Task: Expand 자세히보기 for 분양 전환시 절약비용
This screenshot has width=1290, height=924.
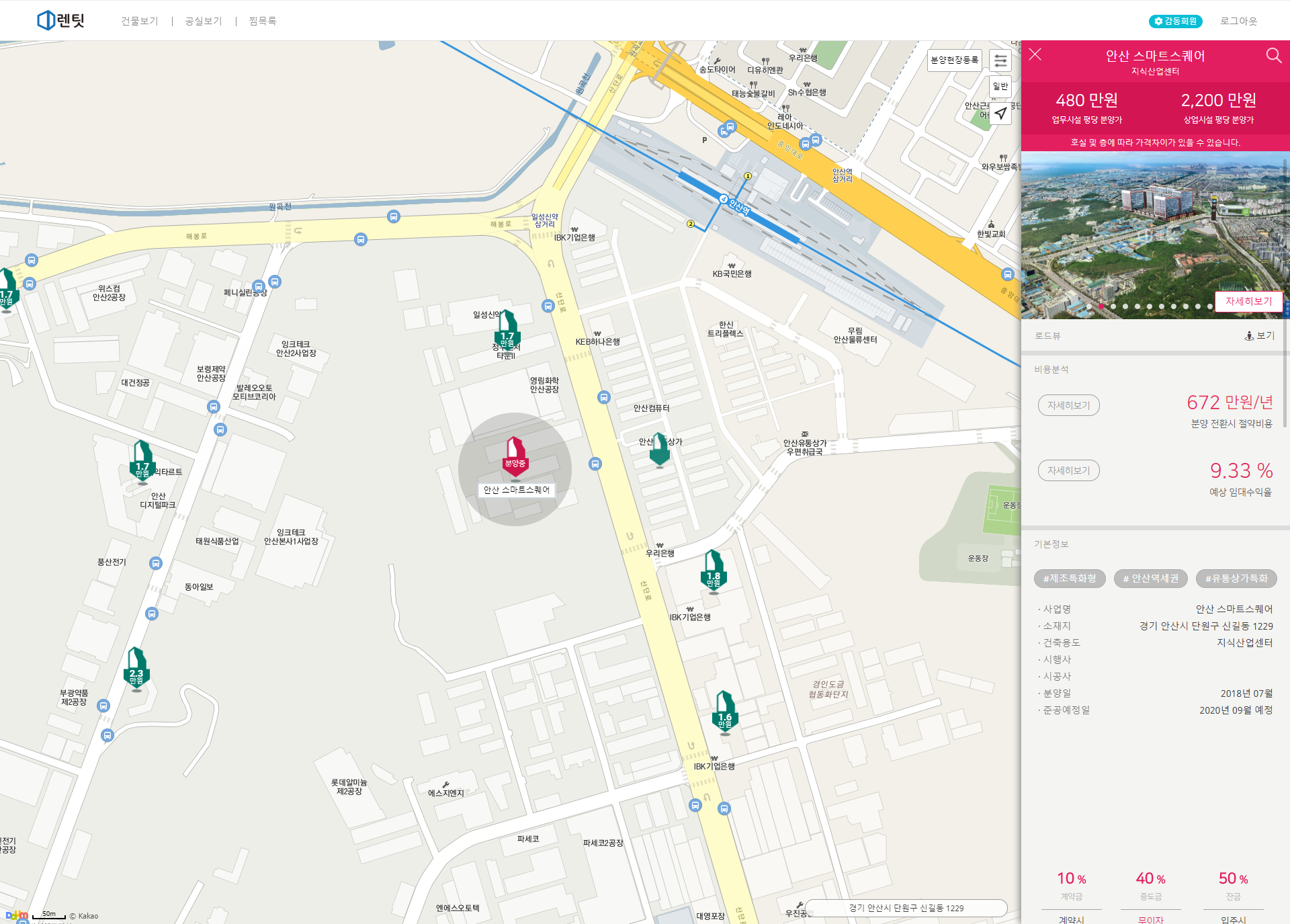Action: click(1068, 405)
